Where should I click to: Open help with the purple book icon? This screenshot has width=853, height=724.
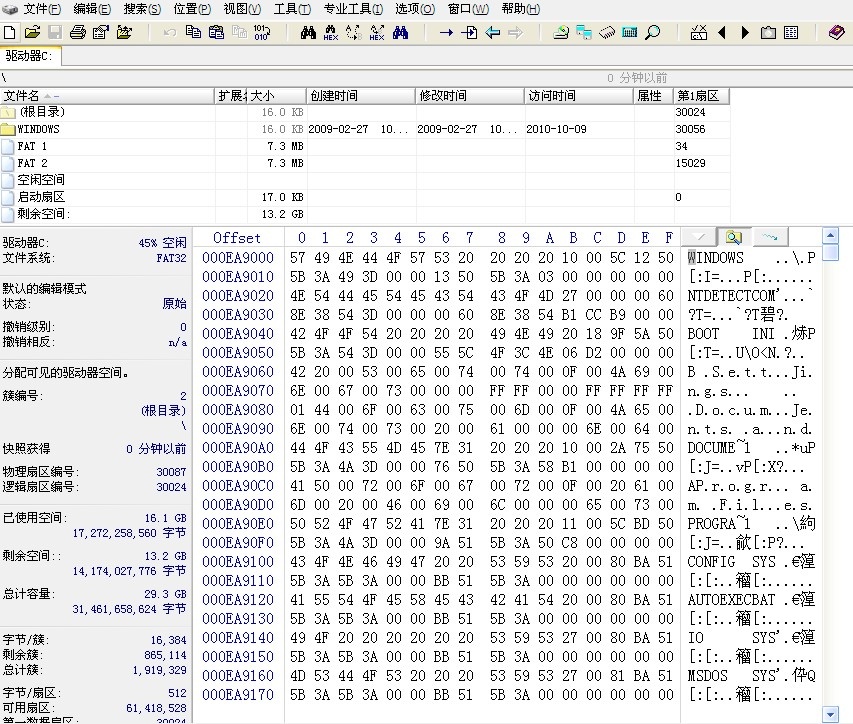(837, 33)
